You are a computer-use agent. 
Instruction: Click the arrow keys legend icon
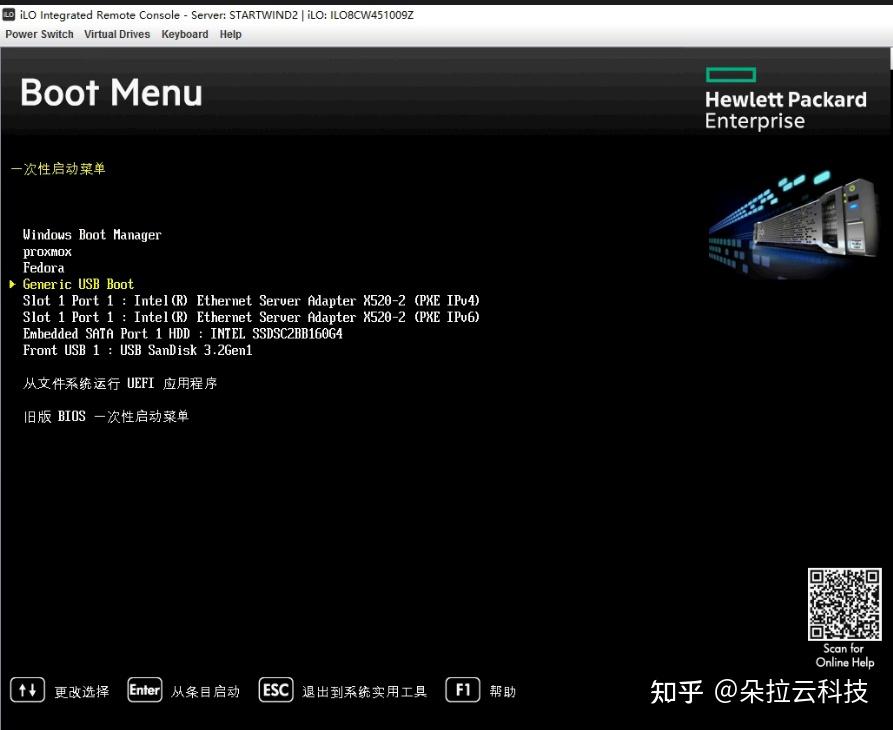pos(26,690)
